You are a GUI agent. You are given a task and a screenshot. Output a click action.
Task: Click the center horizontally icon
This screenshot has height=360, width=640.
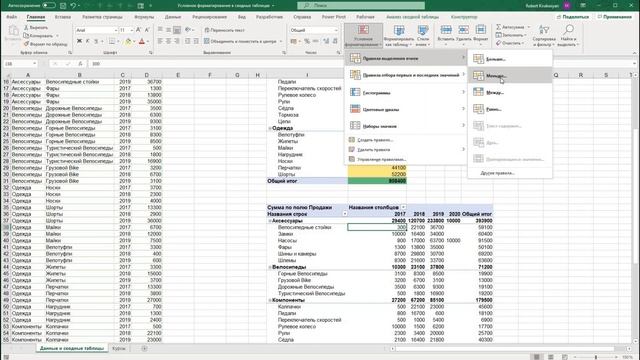(x=169, y=41)
